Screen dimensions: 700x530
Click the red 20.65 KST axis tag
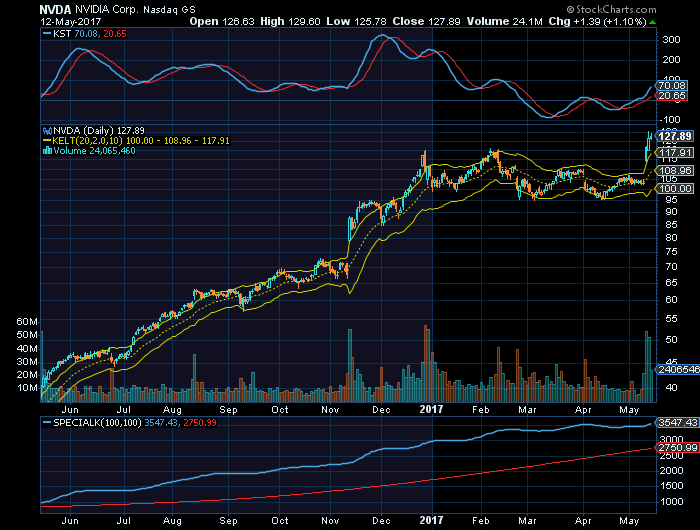coord(671,96)
